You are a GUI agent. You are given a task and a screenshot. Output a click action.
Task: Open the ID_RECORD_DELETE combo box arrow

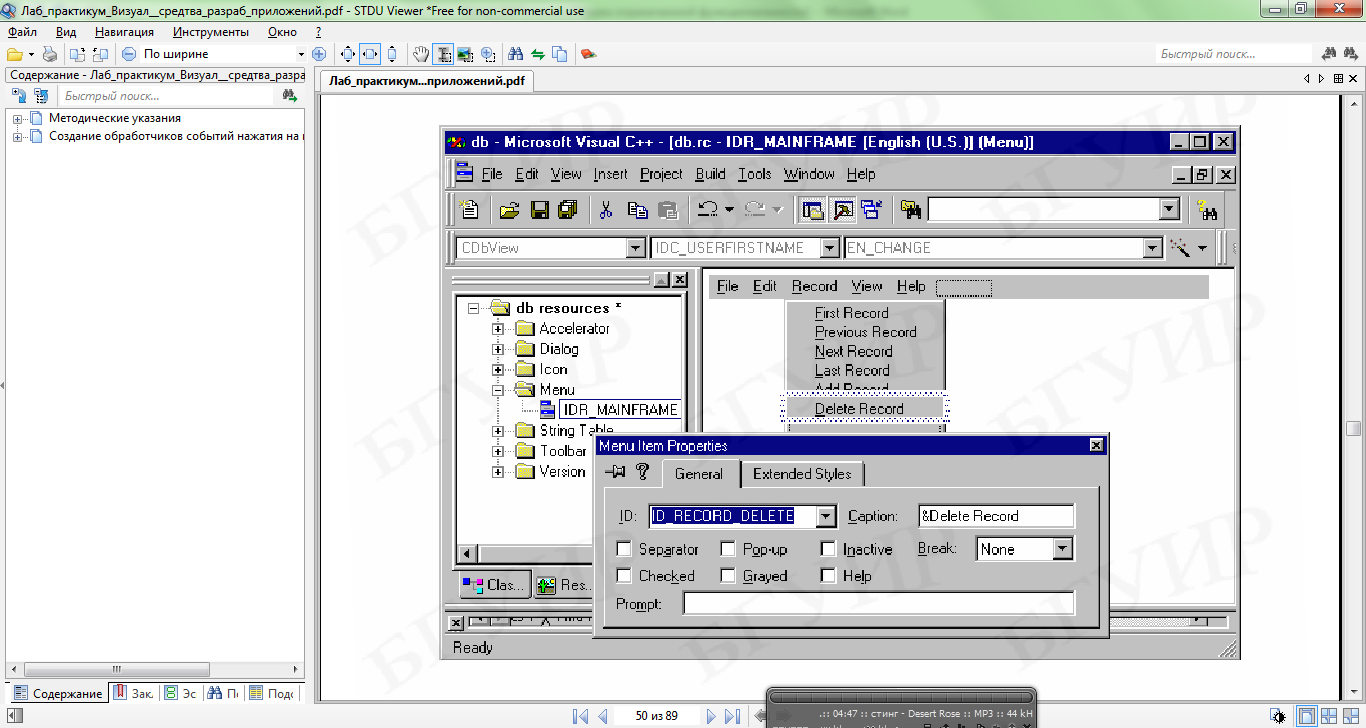click(826, 516)
